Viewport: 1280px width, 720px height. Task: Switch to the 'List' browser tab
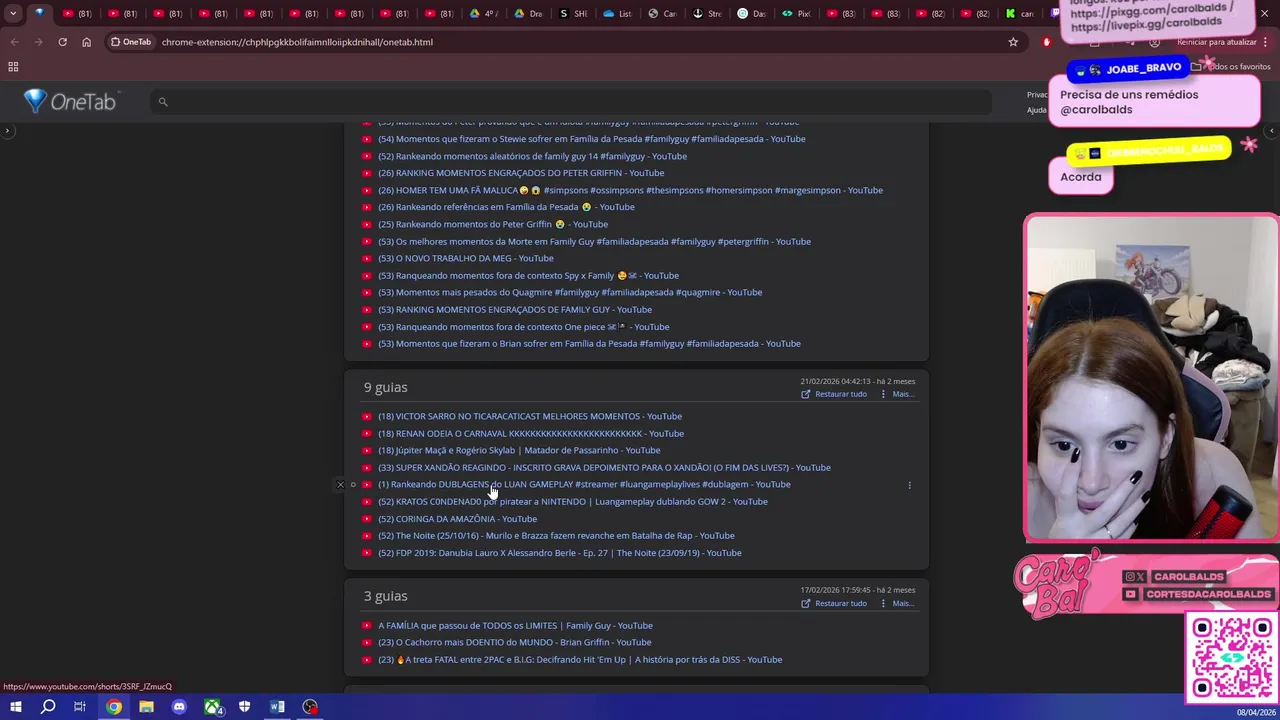point(618,14)
